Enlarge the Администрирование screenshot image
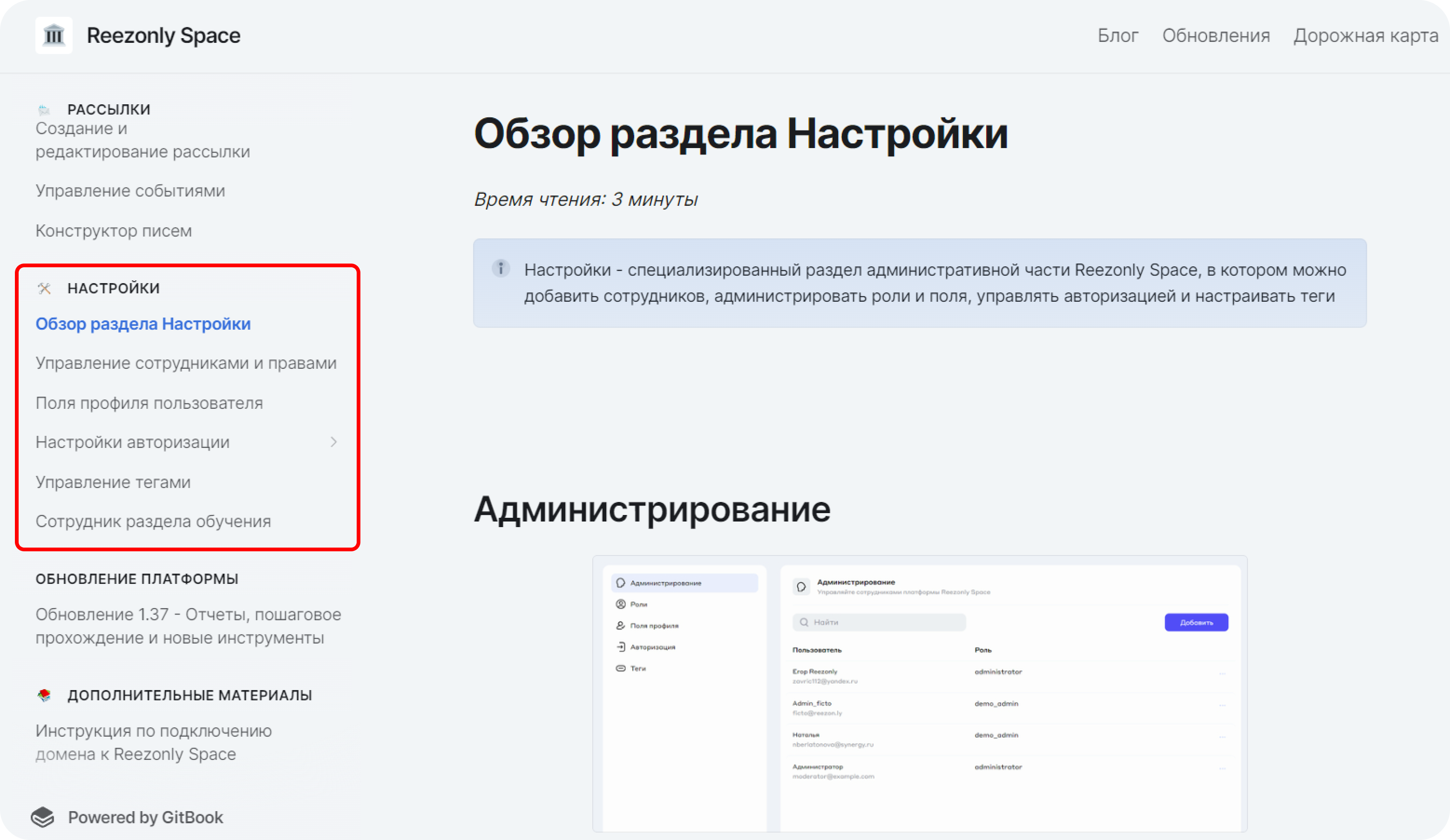 (920, 693)
